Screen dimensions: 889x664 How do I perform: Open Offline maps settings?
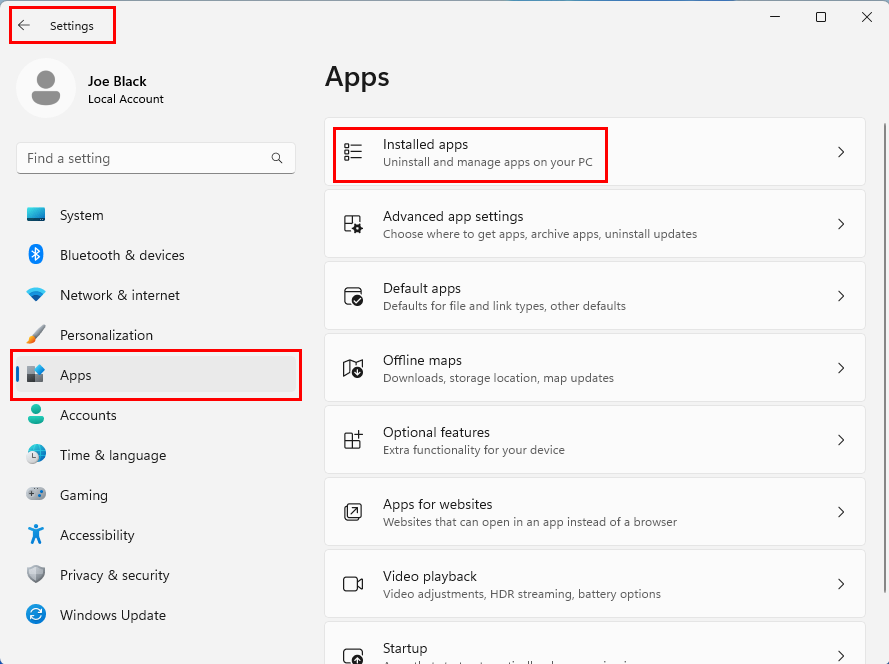tap(594, 368)
